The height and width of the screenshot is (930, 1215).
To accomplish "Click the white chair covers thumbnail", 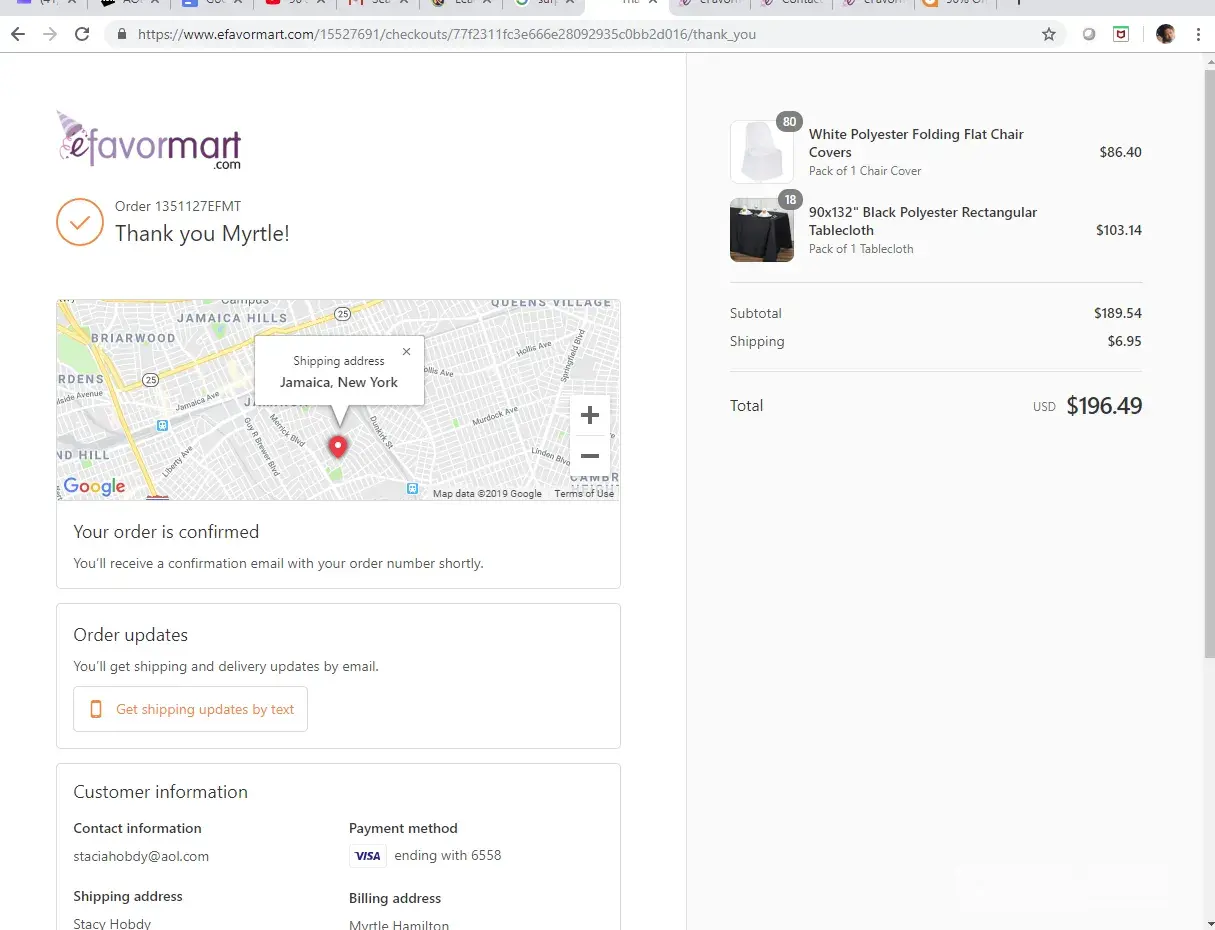I will (761, 152).
